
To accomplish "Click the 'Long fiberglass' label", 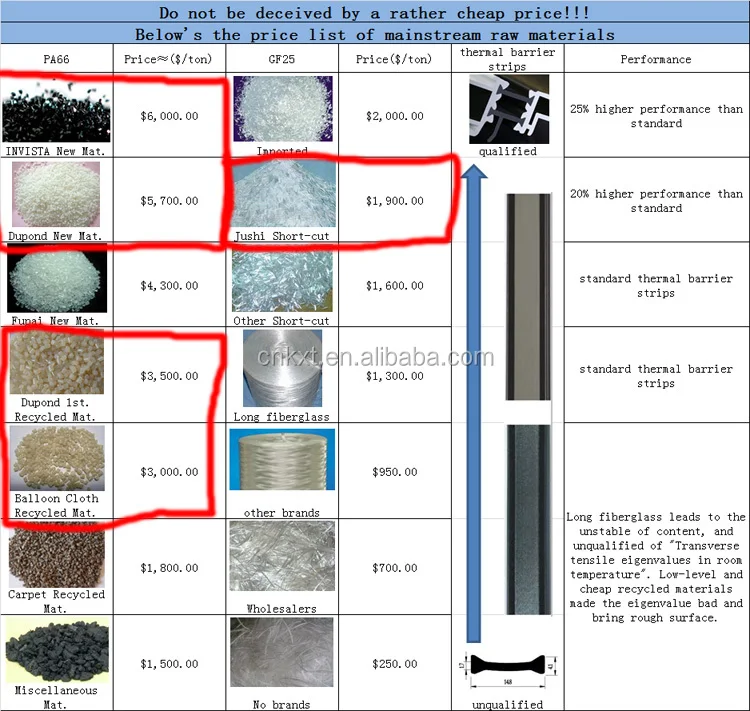I will pos(282,417).
